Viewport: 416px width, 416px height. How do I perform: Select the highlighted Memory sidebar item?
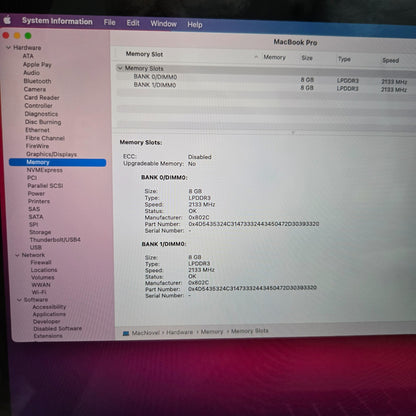coord(58,162)
